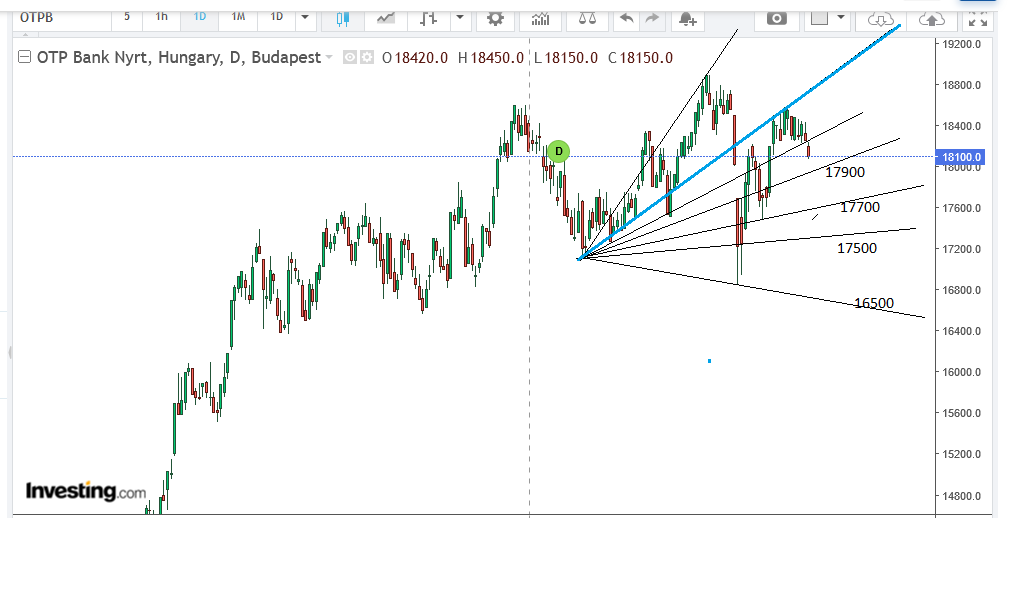Open the bar style dropdown arrow
Screen dimensions: 1014x613
click(460, 17)
